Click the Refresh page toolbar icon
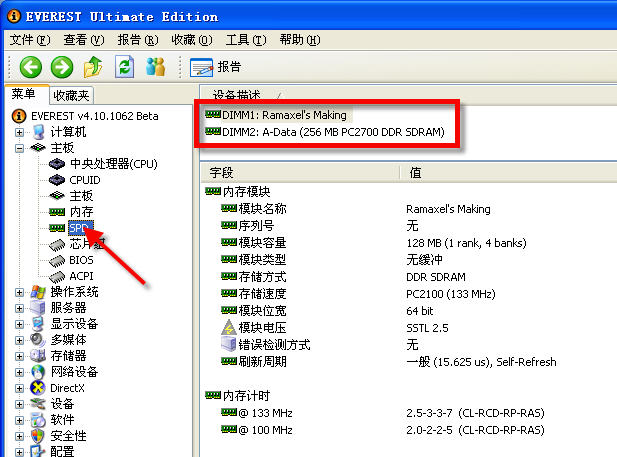This screenshot has width=617, height=457. pyautogui.click(x=124, y=67)
